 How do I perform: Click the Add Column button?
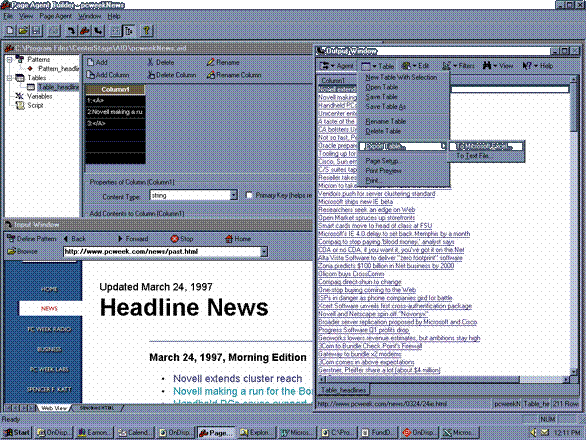(108, 75)
